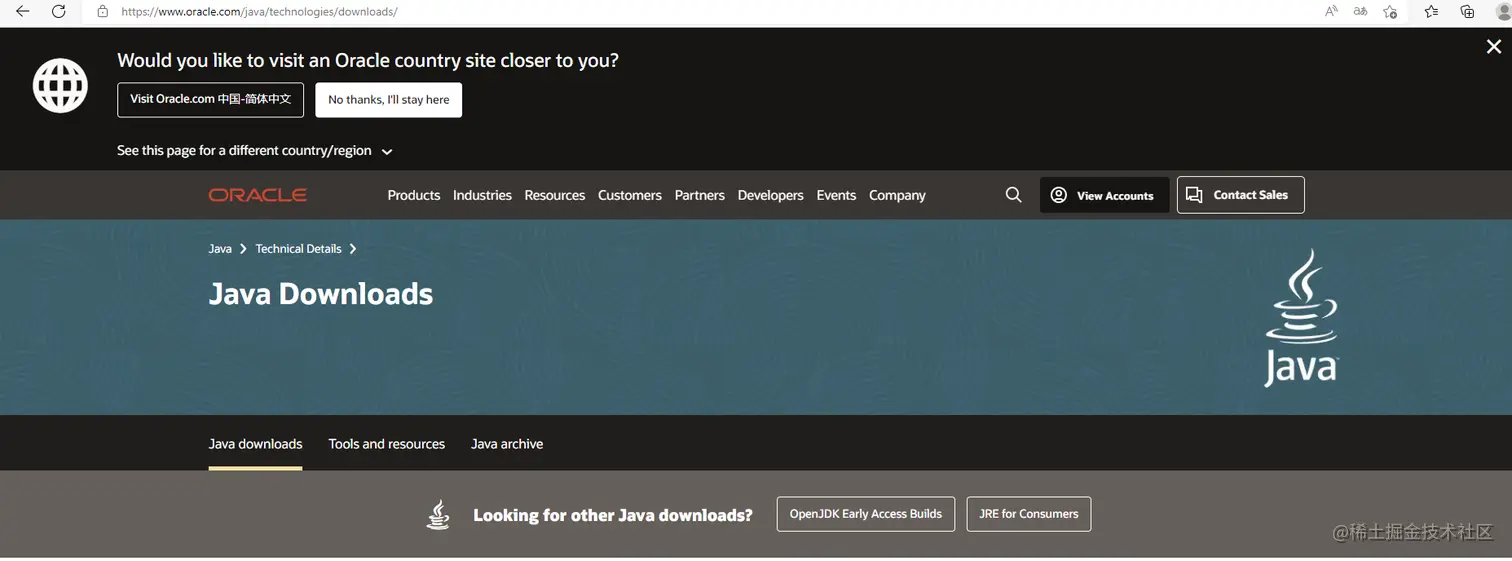Click the Oracle logo
The height and width of the screenshot is (561, 1512).
tap(257, 195)
